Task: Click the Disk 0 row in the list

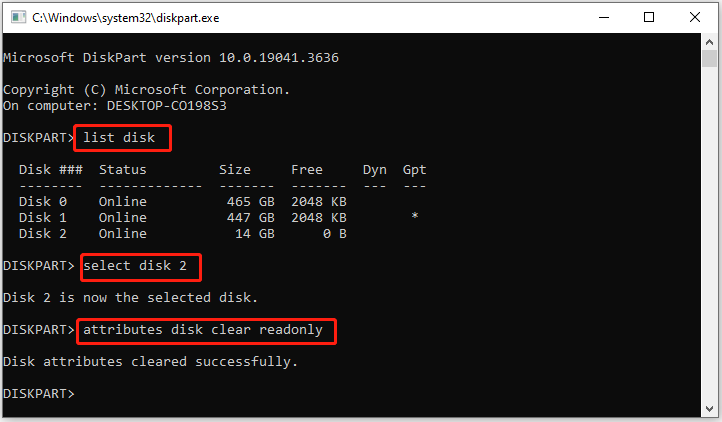Action: point(182,202)
